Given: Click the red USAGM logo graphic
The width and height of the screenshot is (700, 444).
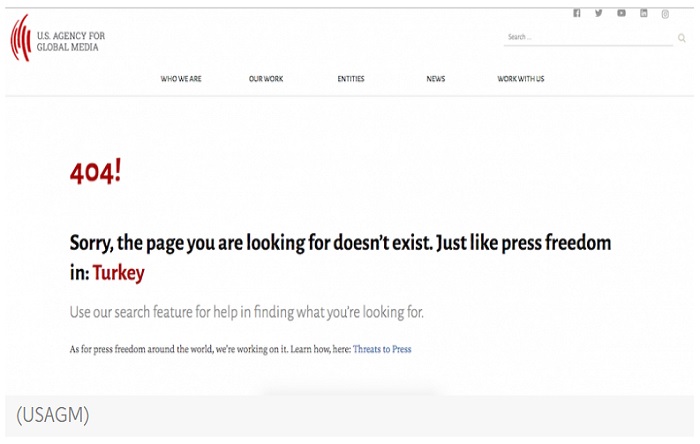Looking at the screenshot, I should (20, 39).
